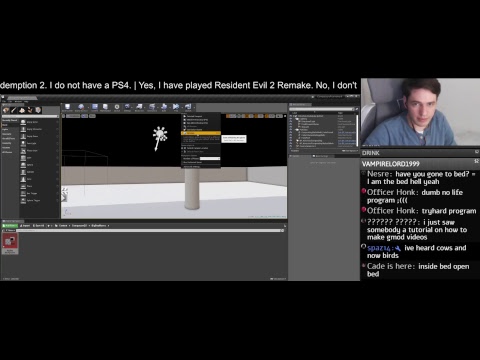Click the viewport Show button
Image resolution: width=480 pixels, height=360 pixels.
[93, 116]
